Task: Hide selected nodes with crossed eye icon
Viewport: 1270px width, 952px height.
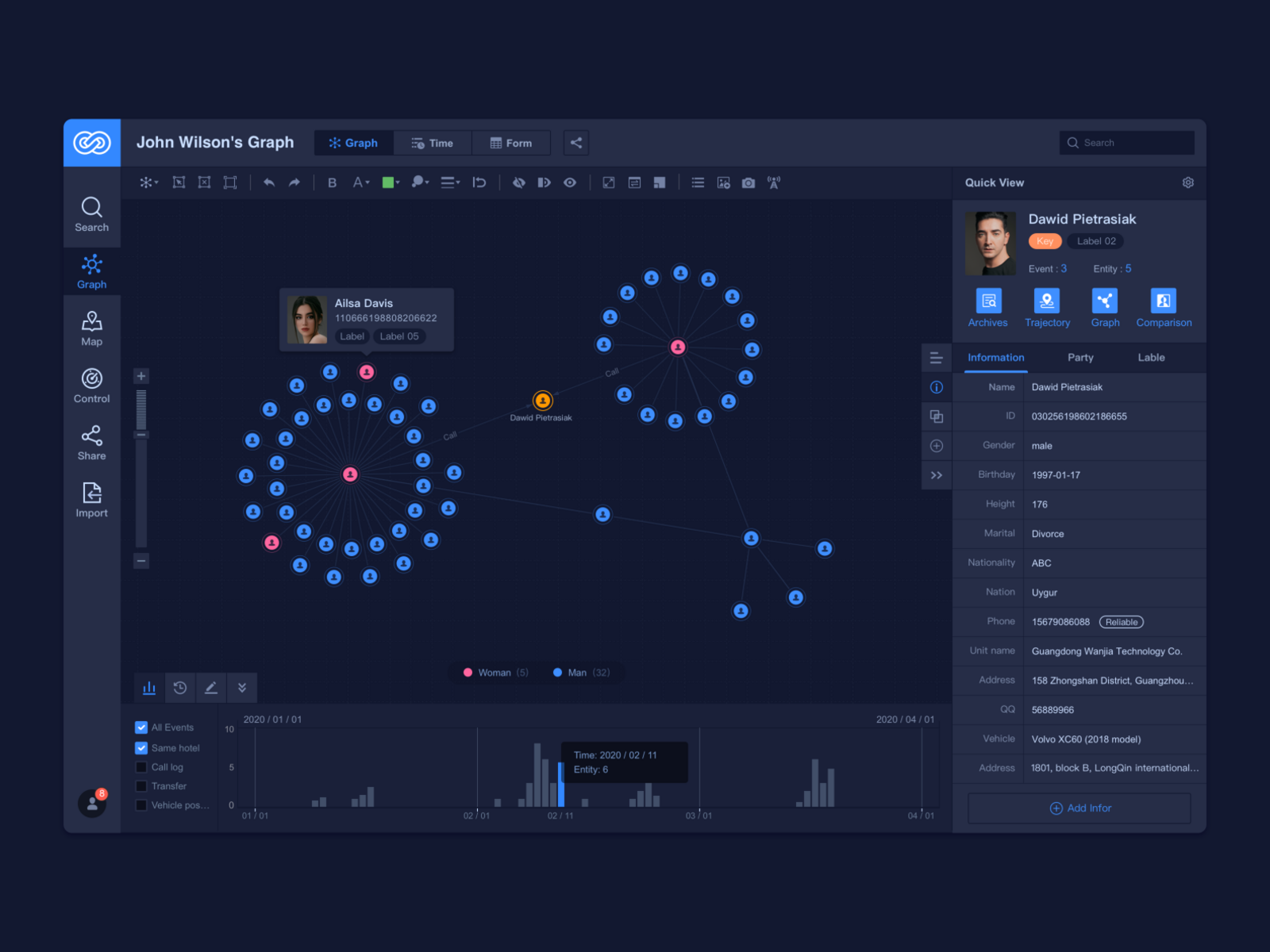Action: point(519,182)
